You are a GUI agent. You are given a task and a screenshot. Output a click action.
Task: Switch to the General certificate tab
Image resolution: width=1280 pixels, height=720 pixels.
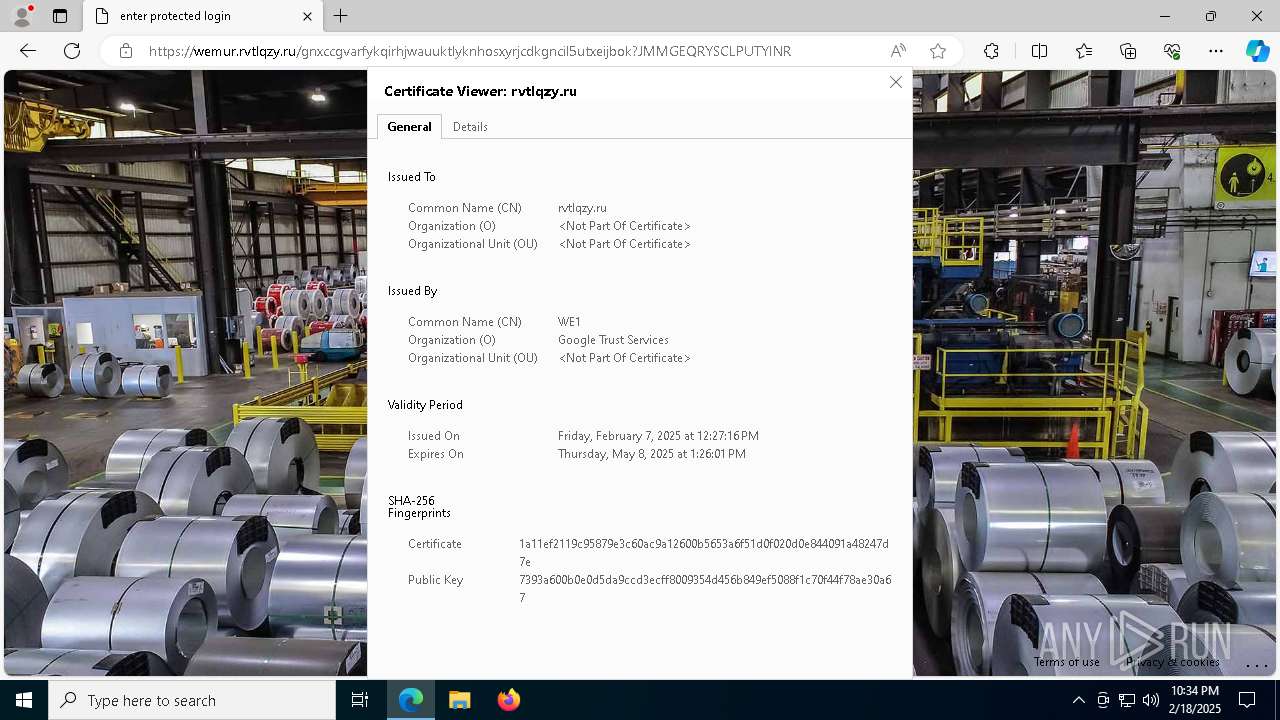(409, 127)
